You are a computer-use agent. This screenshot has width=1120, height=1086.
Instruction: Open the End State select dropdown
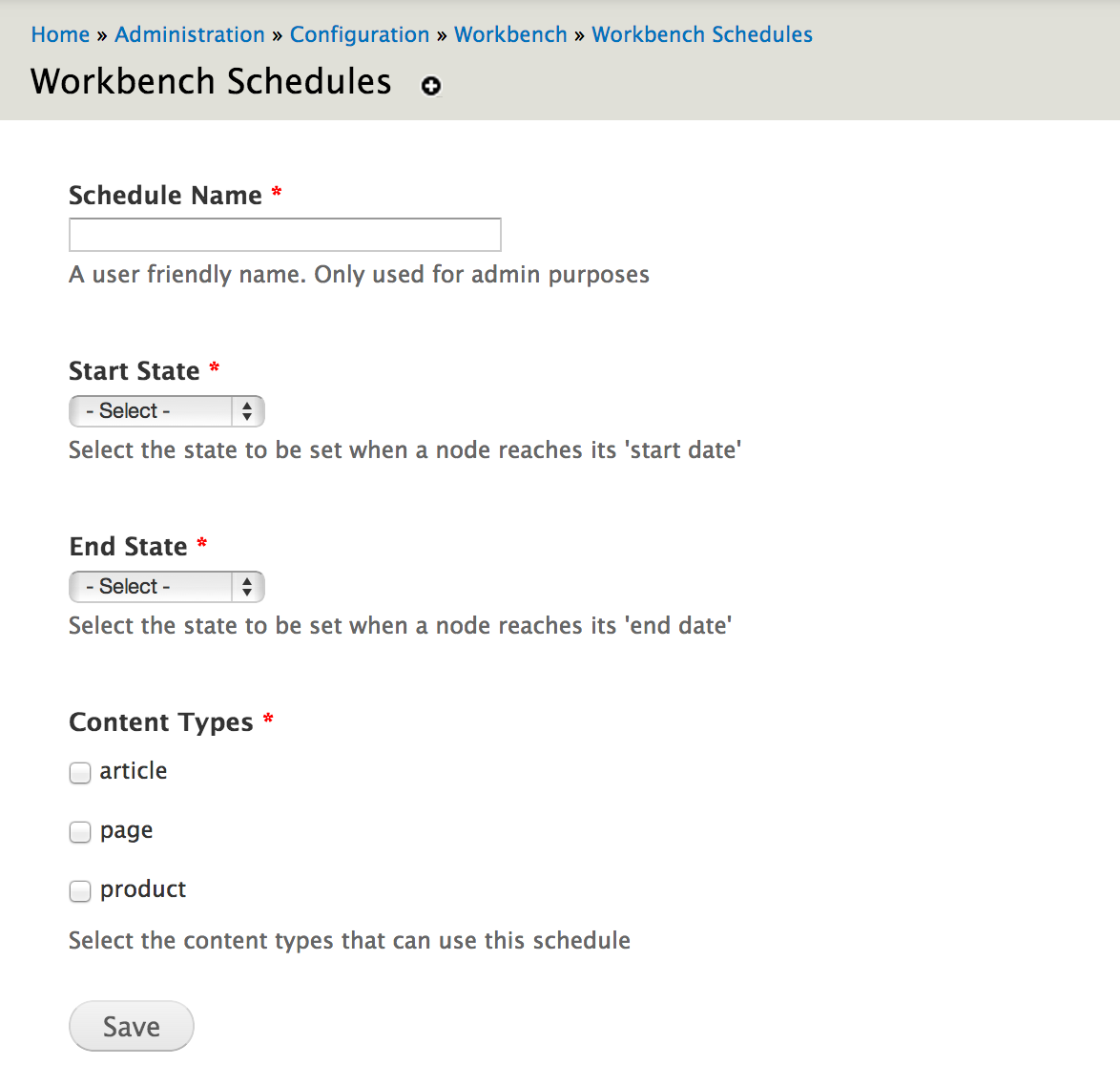[x=166, y=587]
